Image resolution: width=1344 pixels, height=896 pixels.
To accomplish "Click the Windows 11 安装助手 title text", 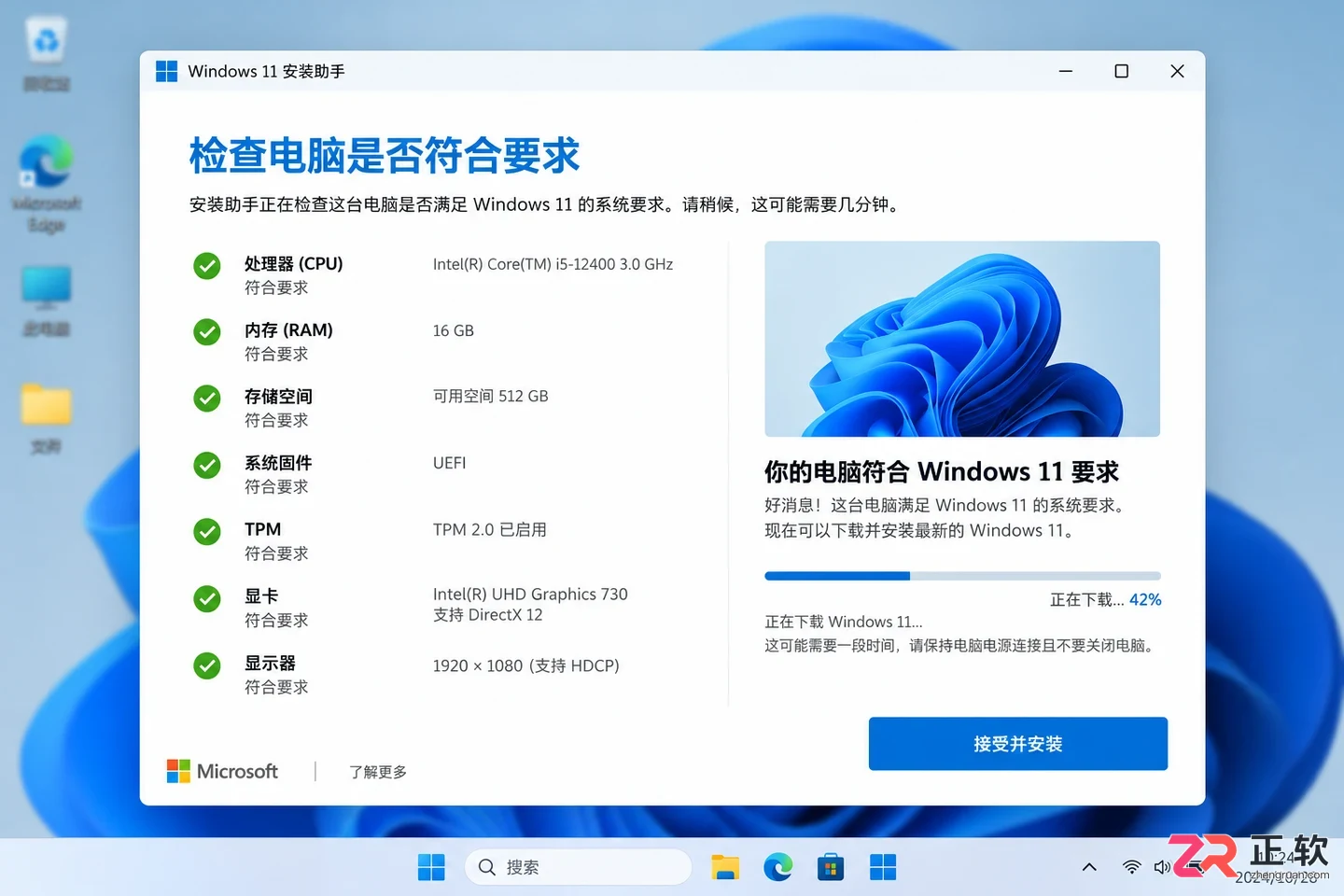I will tap(266, 71).
